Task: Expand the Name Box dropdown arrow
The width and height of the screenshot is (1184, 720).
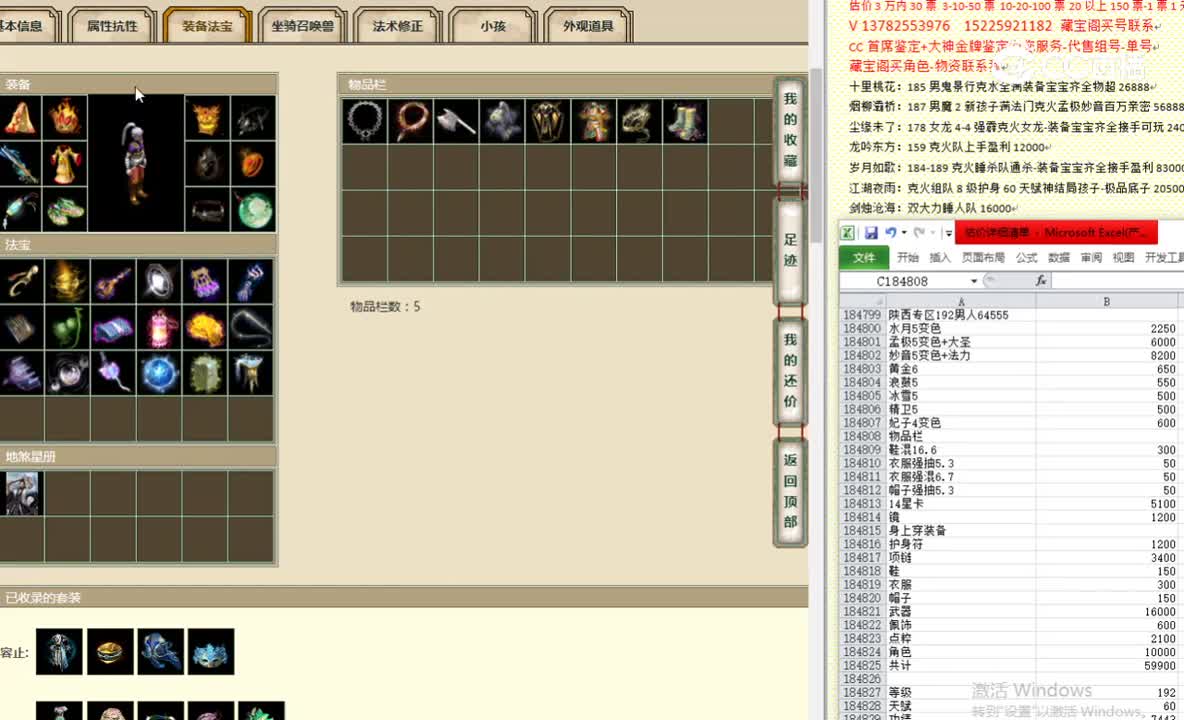Action: 974,281
